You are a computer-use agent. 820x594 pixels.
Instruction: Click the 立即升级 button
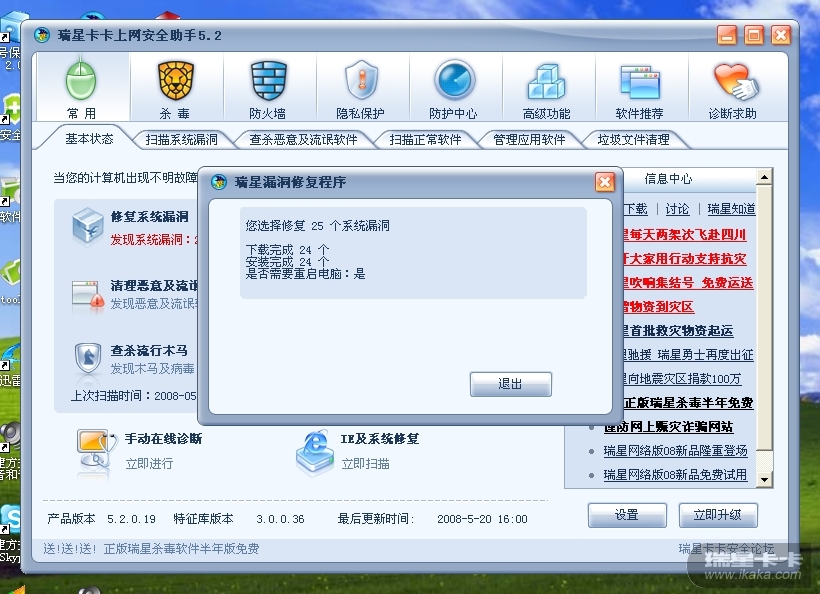718,516
